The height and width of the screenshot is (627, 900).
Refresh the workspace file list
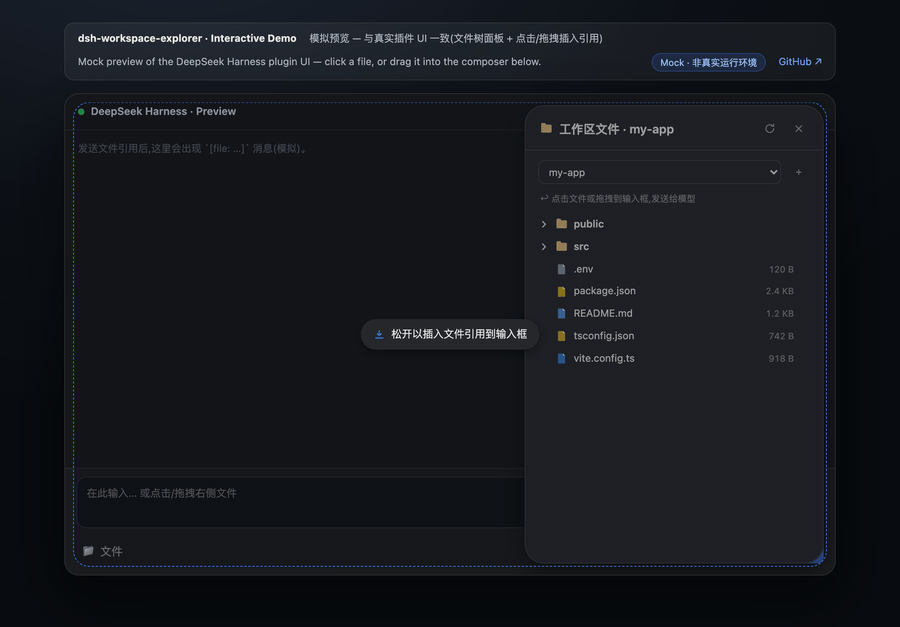click(x=770, y=129)
